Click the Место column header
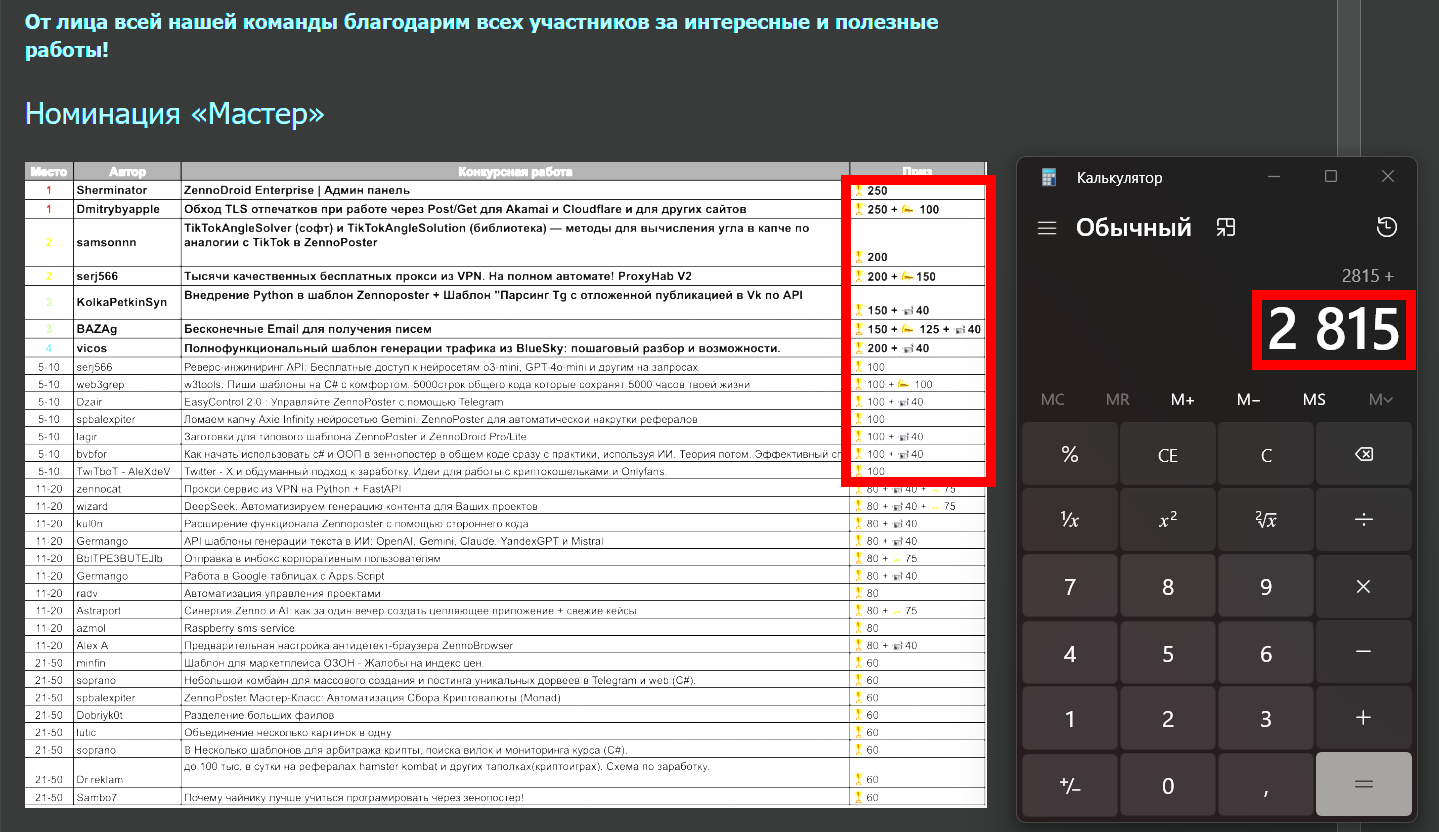This screenshot has height=832, width=1439. [x=49, y=171]
